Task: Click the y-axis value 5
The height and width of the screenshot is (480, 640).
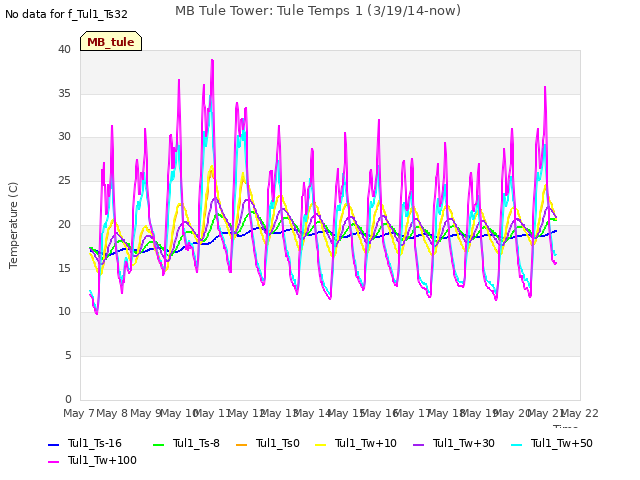Action: pos(68,356)
